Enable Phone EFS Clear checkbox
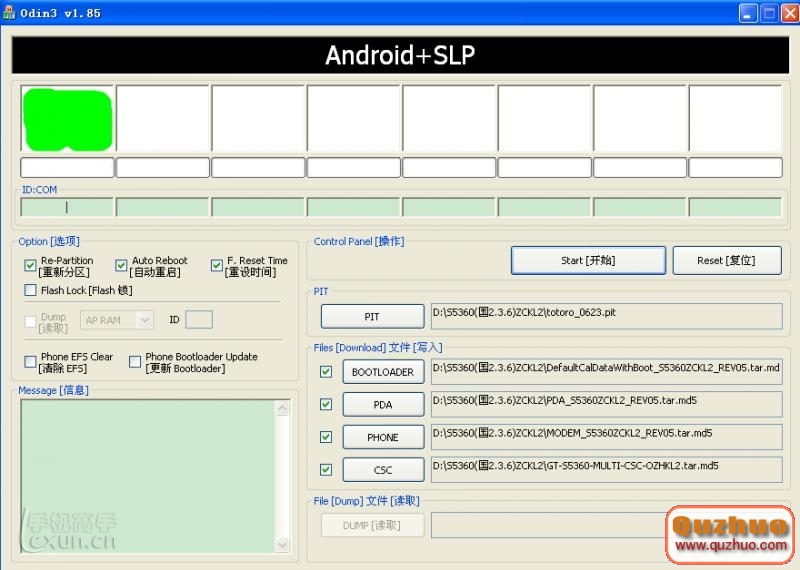Image resolution: width=800 pixels, height=570 pixels. pos(31,362)
